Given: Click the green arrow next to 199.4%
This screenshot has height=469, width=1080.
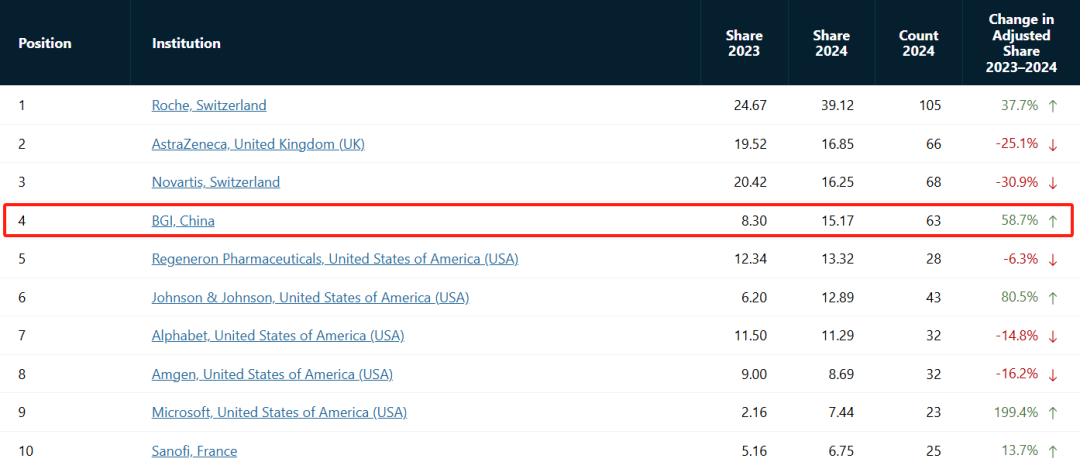Looking at the screenshot, I should [1052, 413].
